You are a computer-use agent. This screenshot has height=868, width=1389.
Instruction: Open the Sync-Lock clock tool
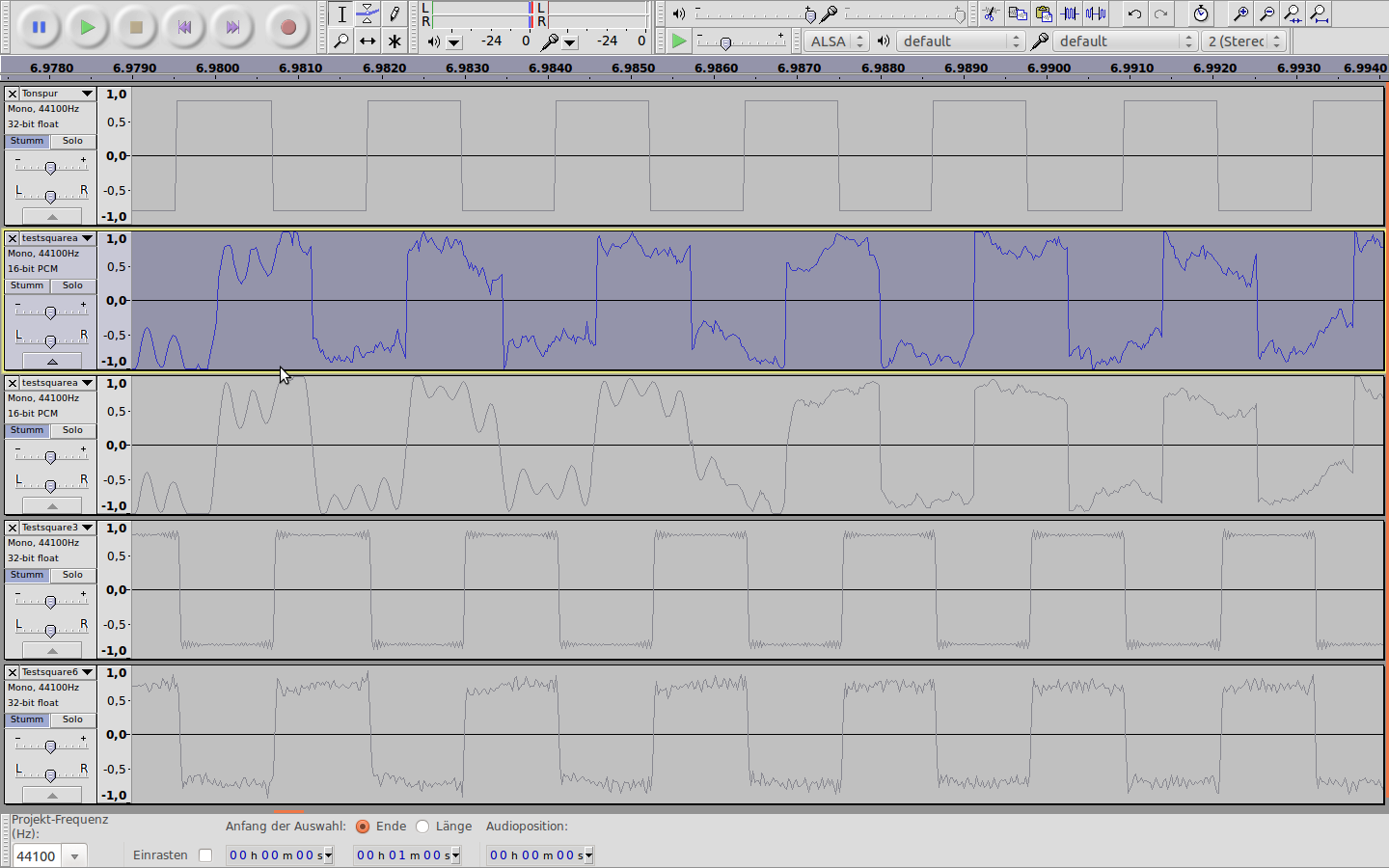point(1200,14)
